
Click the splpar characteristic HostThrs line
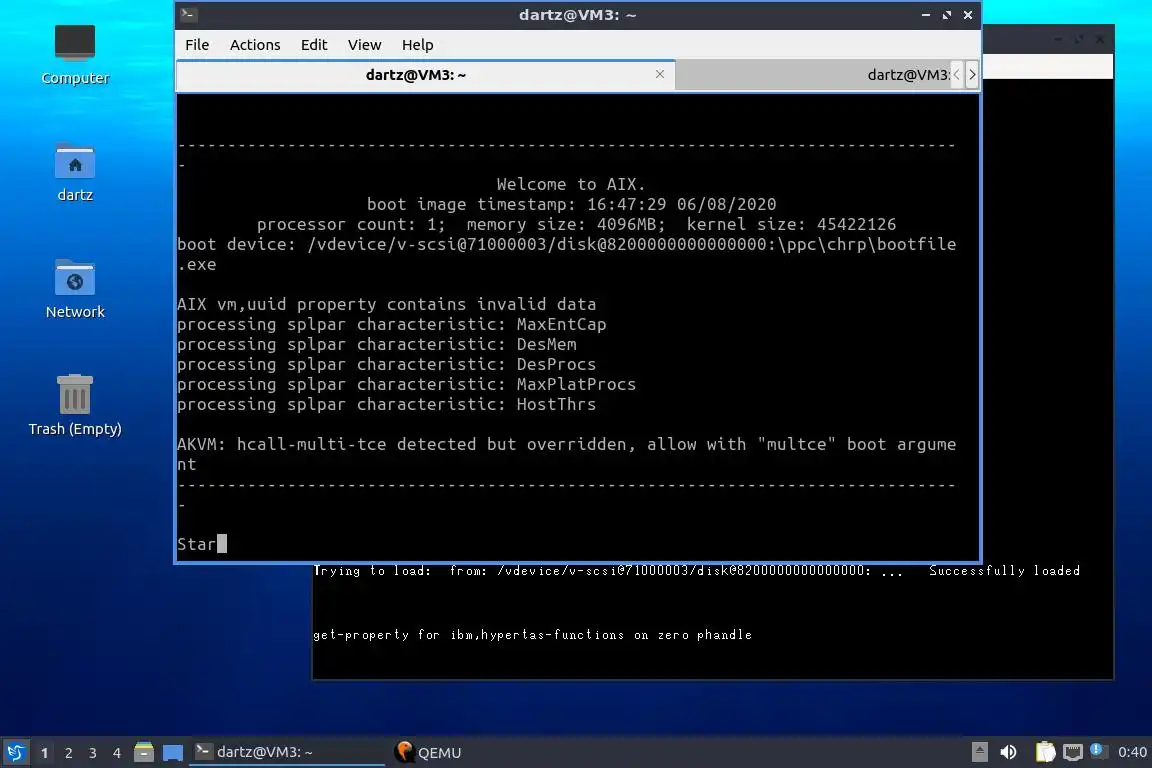coord(386,404)
